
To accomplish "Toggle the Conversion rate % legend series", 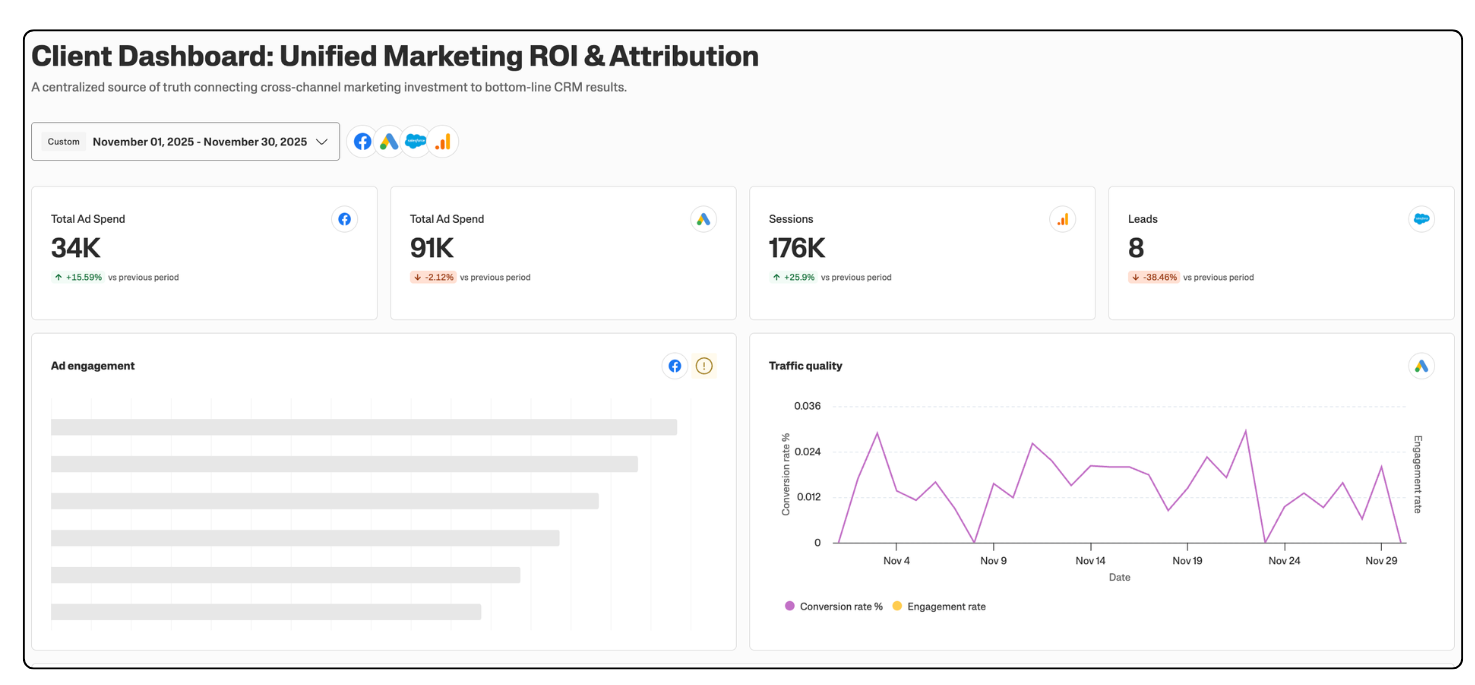I will point(834,606).
